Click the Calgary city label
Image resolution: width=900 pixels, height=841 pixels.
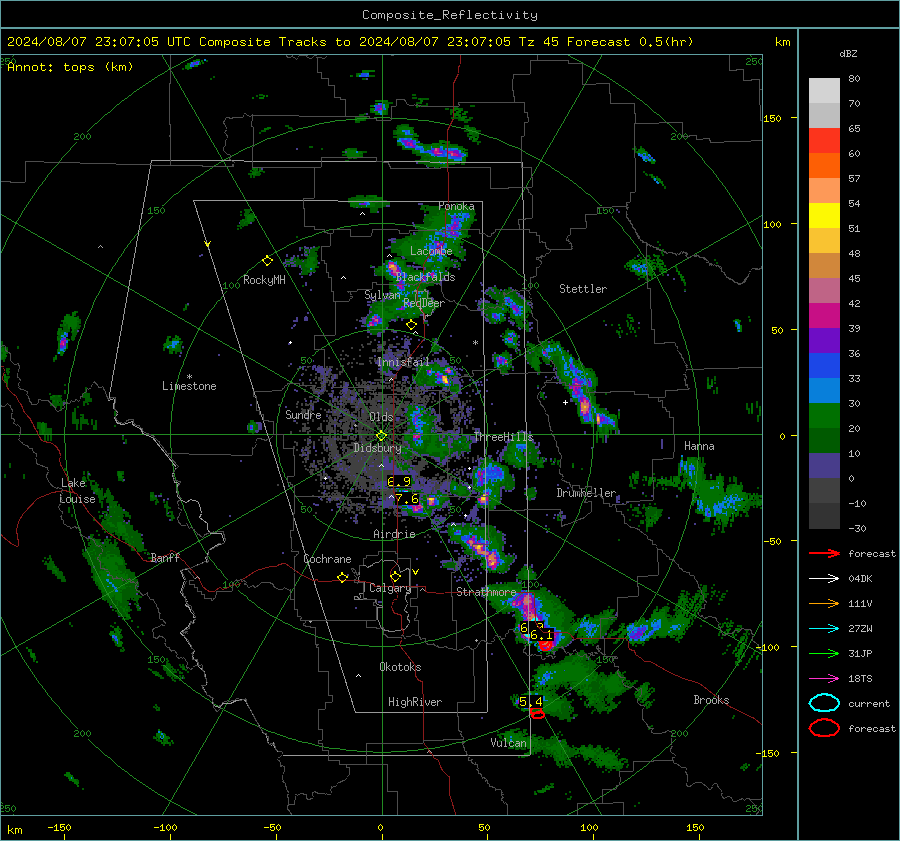pyautogui.click(x=390, y=588)
